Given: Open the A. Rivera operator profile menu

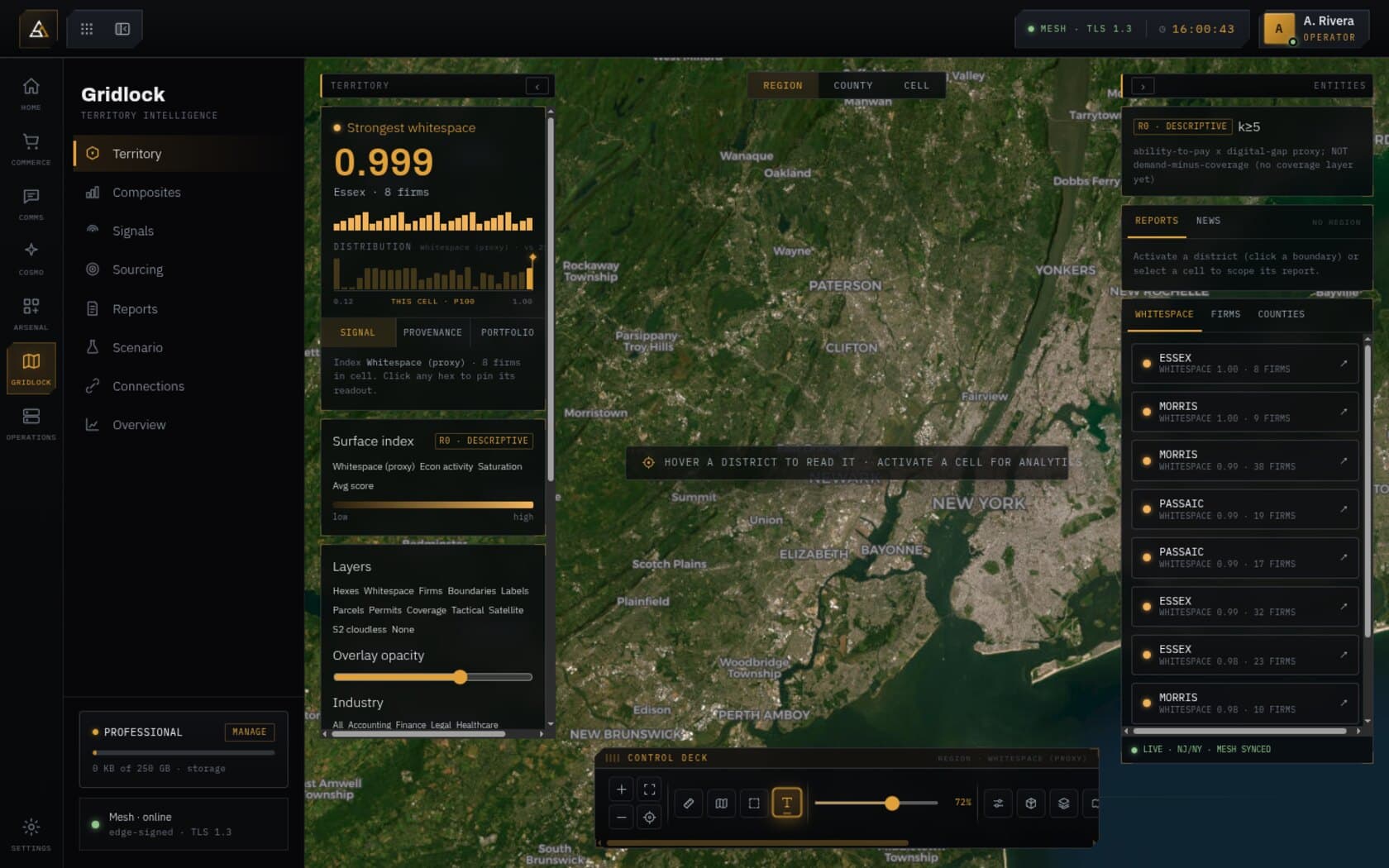Looking at the screenshot, I should point(1315,29).
